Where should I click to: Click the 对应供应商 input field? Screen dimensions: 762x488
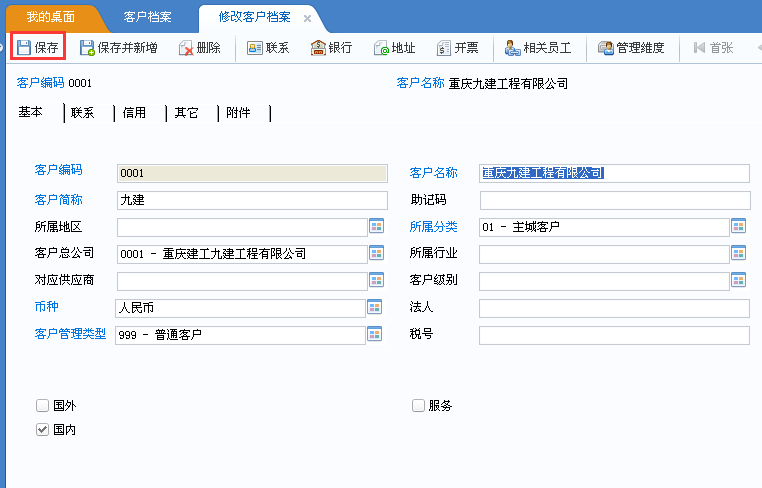tap(242, 281)
